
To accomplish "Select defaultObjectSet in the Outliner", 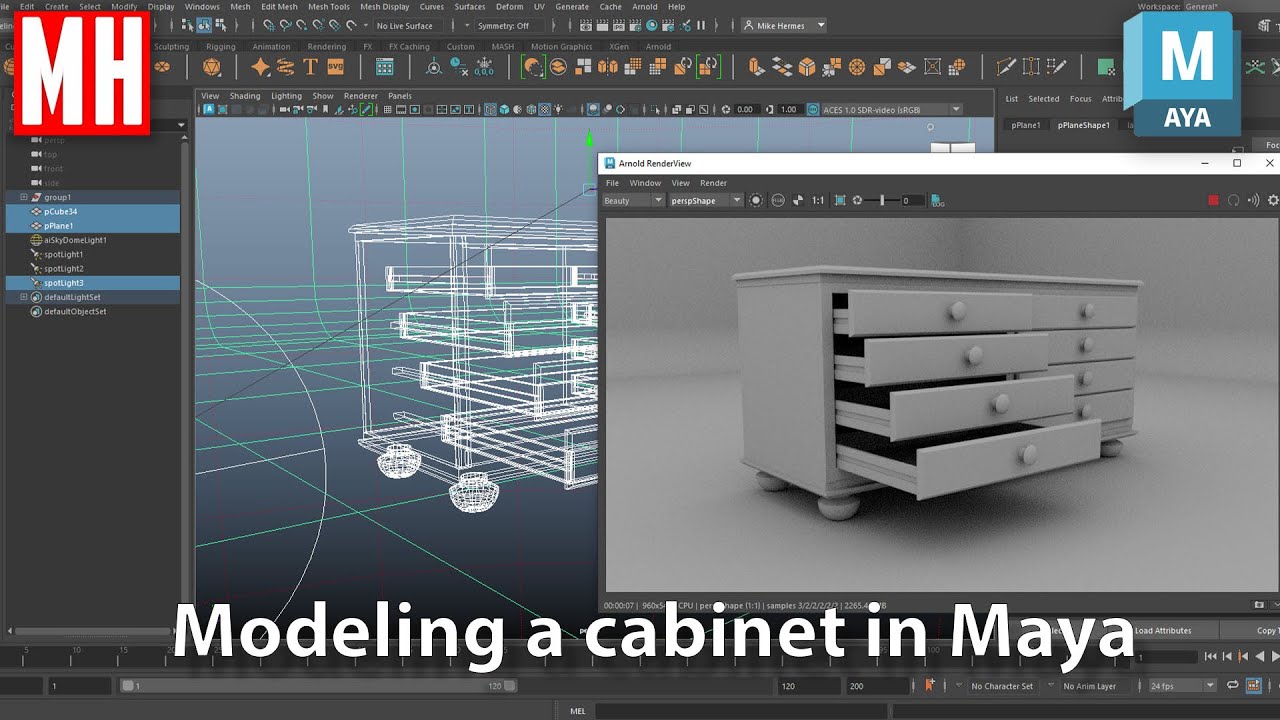I will pyautogui.click(x=92, y=311).
